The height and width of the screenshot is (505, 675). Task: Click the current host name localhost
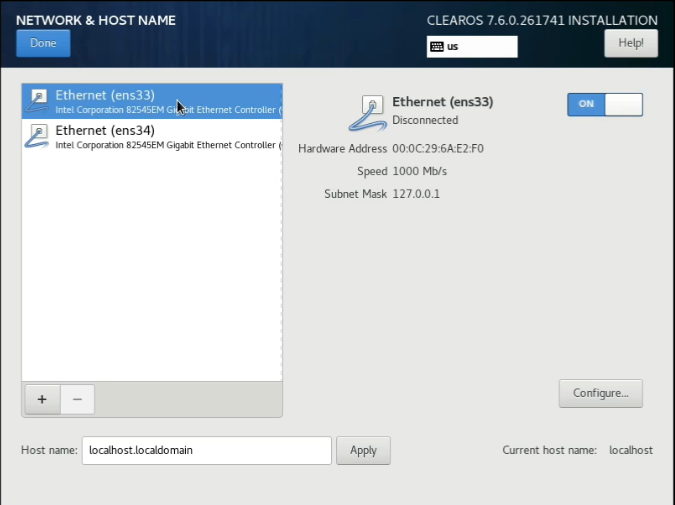(x=631, y=450)
